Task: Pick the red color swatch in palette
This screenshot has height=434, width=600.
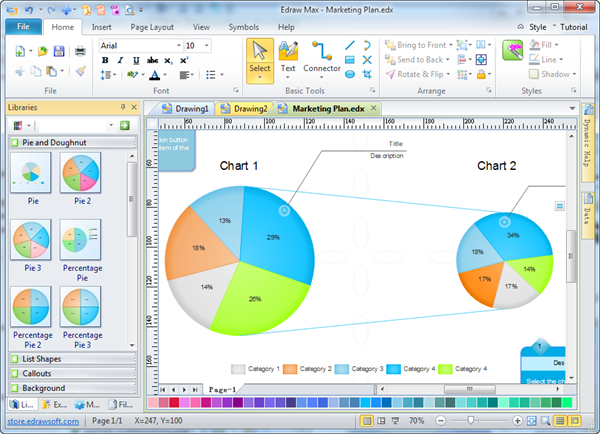Action: pyautogui.click(x=174, y=402)
